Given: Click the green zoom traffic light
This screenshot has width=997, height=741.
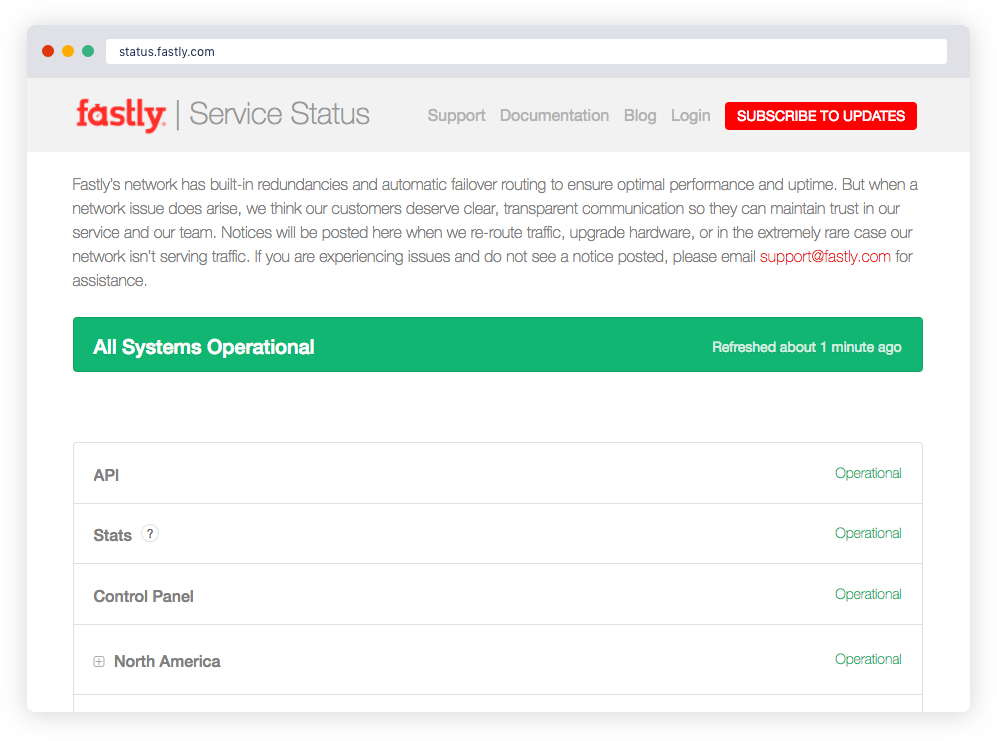Looking at the screenshot, I should (87, 50).
